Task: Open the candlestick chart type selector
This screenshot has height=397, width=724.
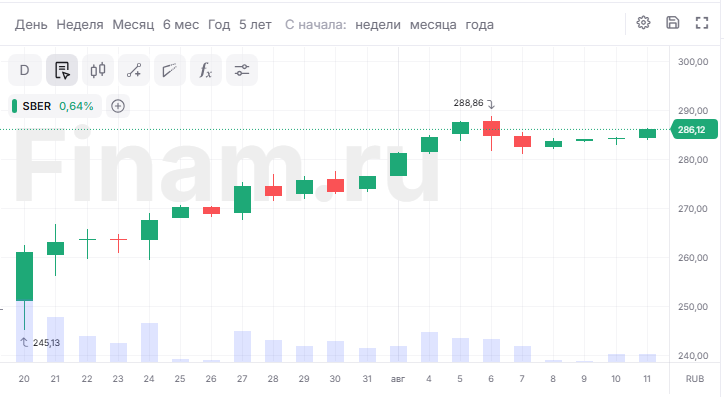Action: pyautogui.click(x=98, y=70)
